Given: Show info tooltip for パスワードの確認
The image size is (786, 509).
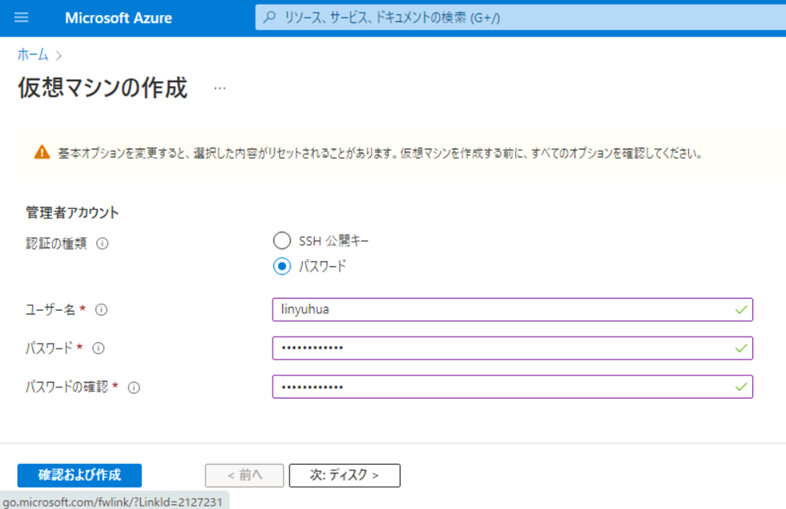Looking at the screenshot, I should tap(134, 388).
